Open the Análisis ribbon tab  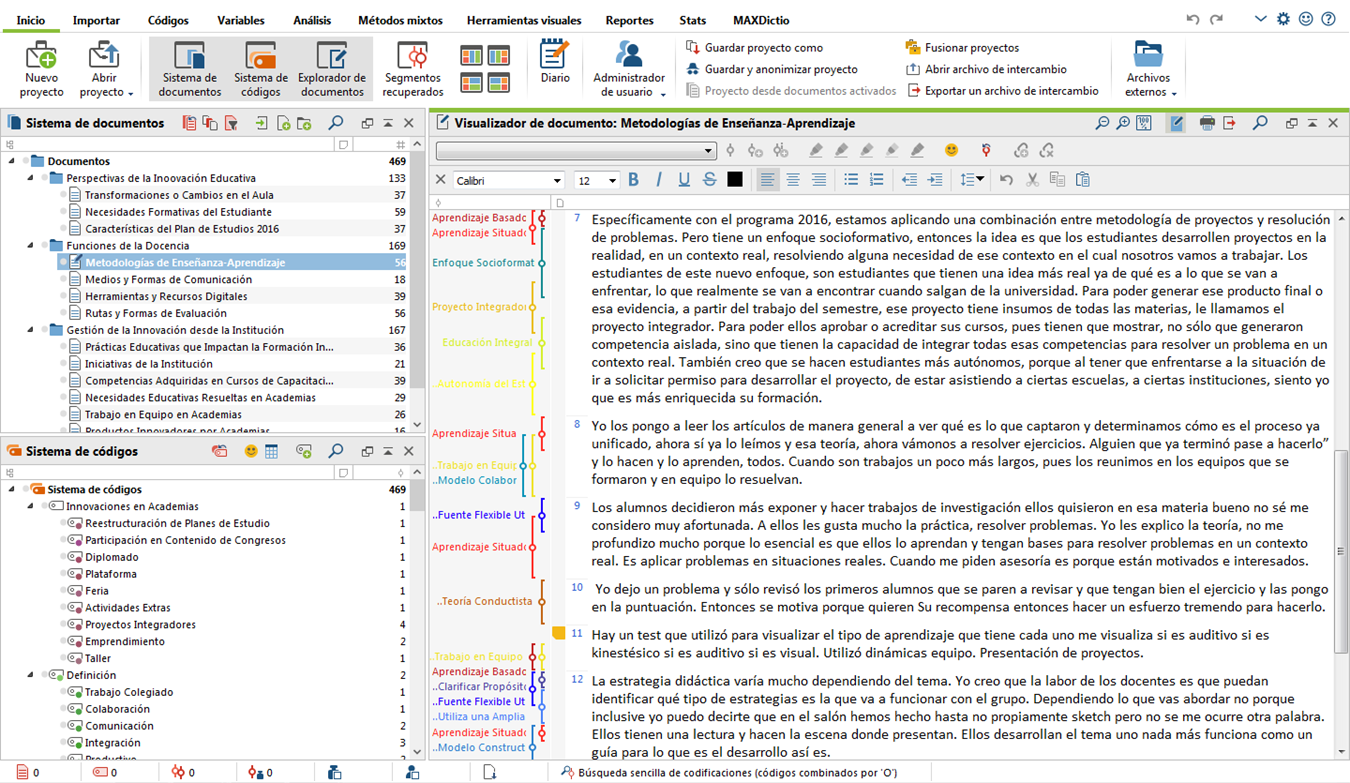pos(312,20)
